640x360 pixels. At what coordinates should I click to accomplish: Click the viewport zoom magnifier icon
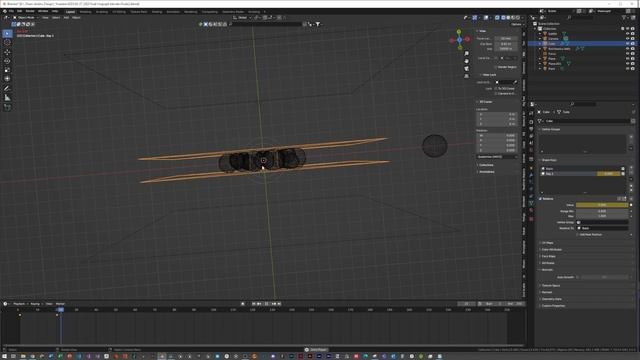(x=467, y=54)
